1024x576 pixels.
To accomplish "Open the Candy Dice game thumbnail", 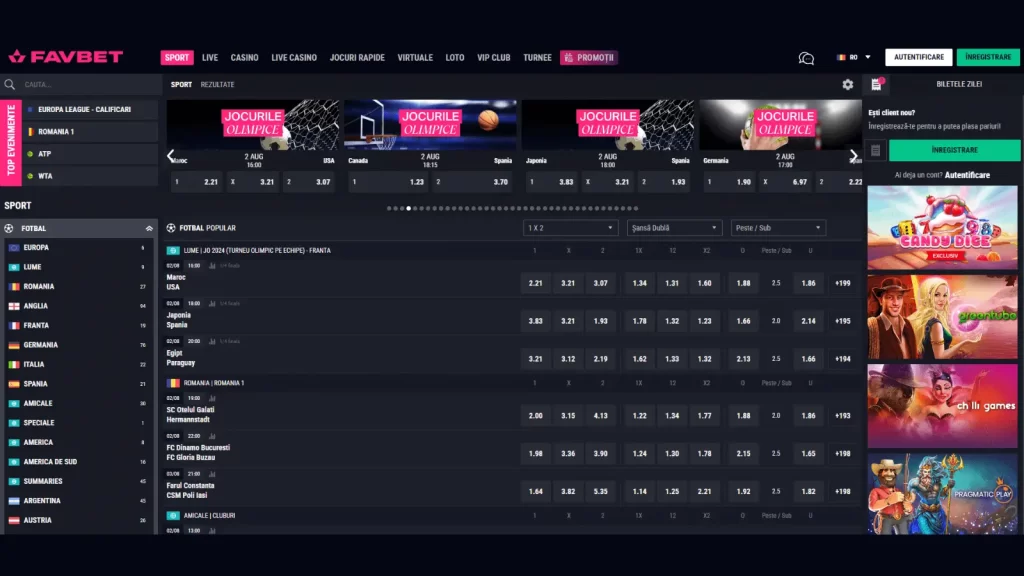I will [x=942, y=228].
